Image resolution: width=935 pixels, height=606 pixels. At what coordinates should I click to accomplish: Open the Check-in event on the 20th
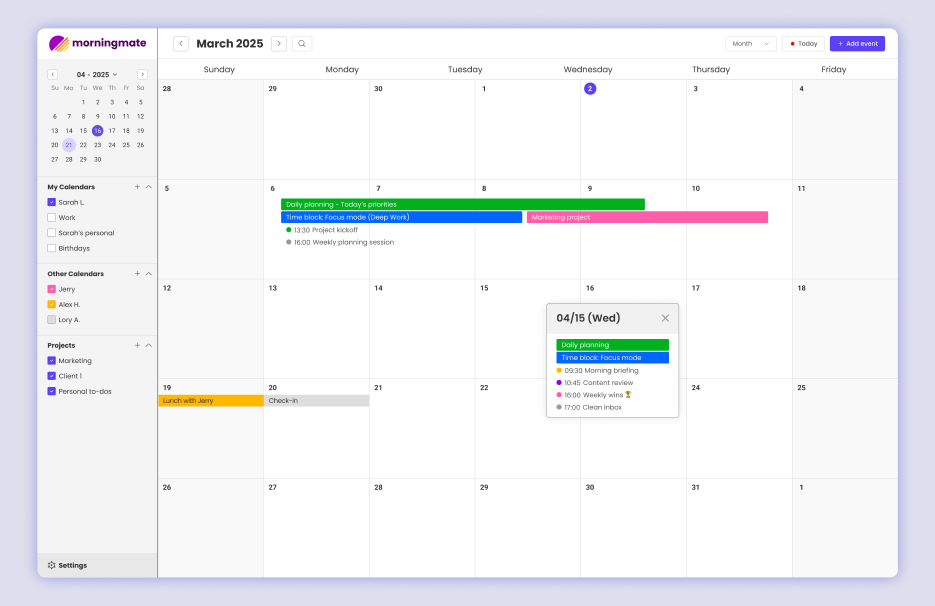317,401
